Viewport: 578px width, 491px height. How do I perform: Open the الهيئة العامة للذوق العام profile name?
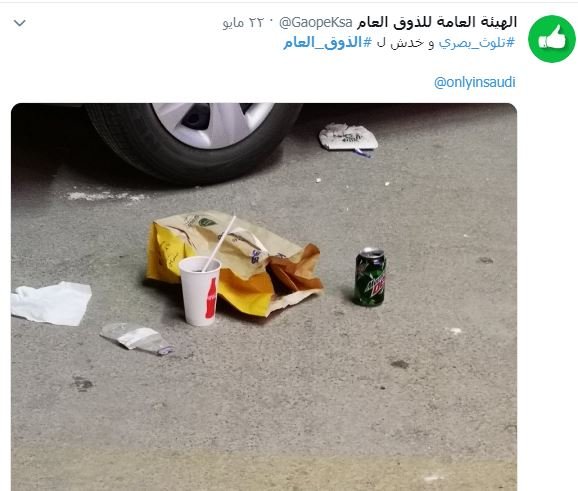tap(436, 22)
